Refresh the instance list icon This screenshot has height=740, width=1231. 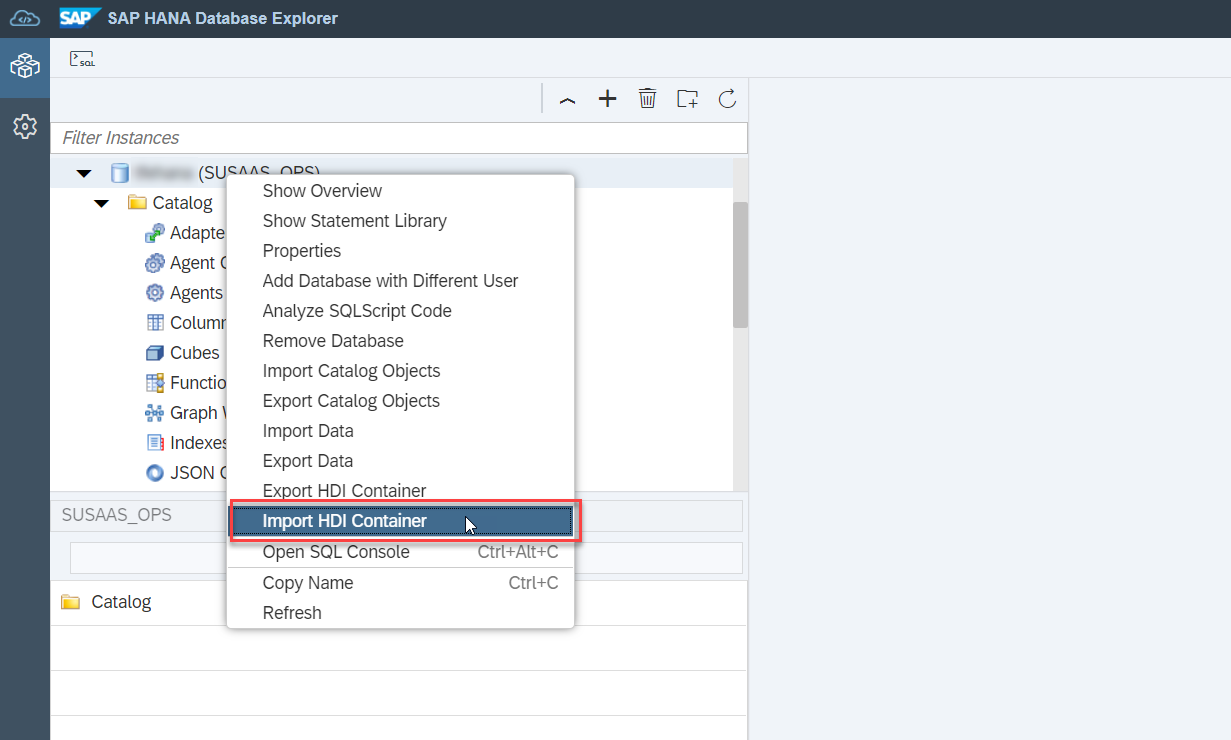[x=727, y=99]
